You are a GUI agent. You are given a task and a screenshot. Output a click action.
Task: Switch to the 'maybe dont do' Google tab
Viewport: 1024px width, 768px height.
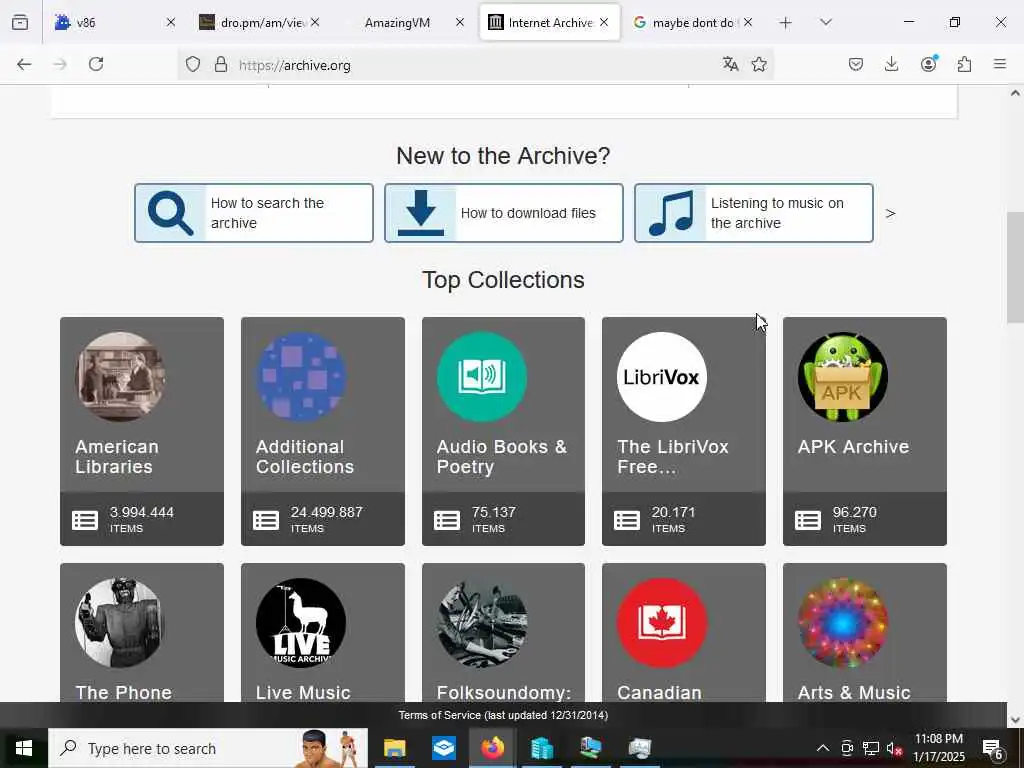692,23
